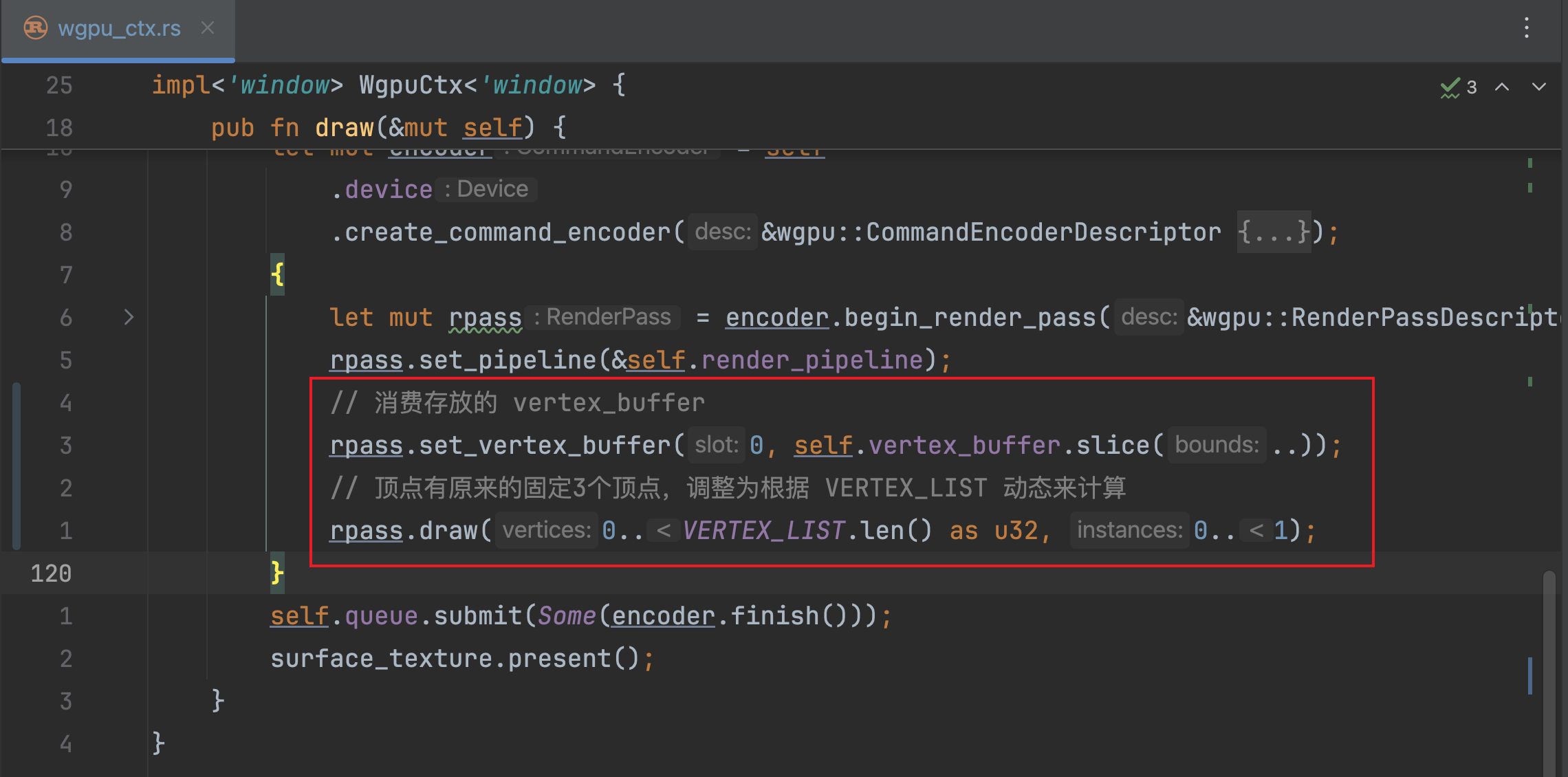Expand the folded CommandEncoderDescriptor {...} region
Screen dimensions: 1568x777
click(1274, 232)
